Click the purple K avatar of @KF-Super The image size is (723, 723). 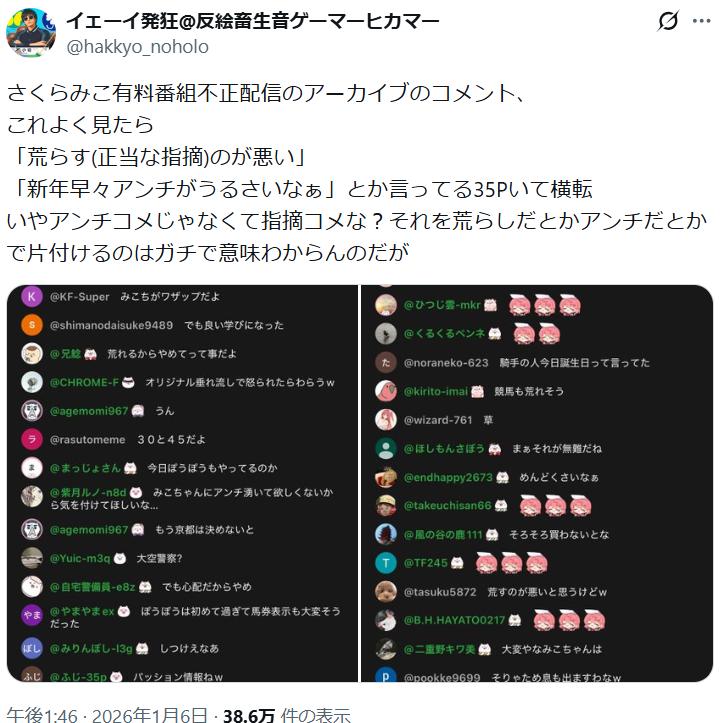pyautogui.click(x=32, y=296)
